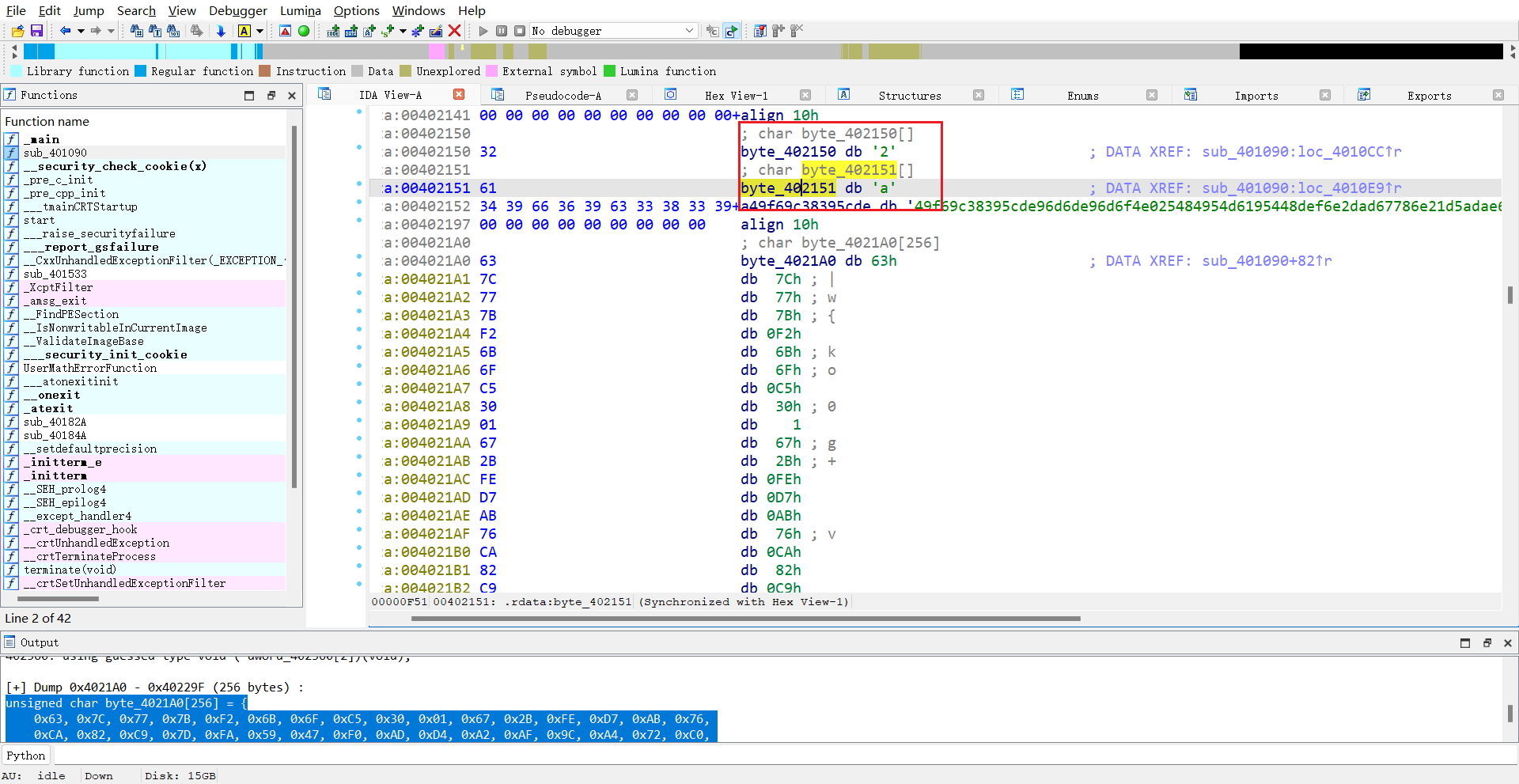Close the Pseudocode-A tab
The height and width of the screenshot is (784, 1519).
click(x=632, y=95)
